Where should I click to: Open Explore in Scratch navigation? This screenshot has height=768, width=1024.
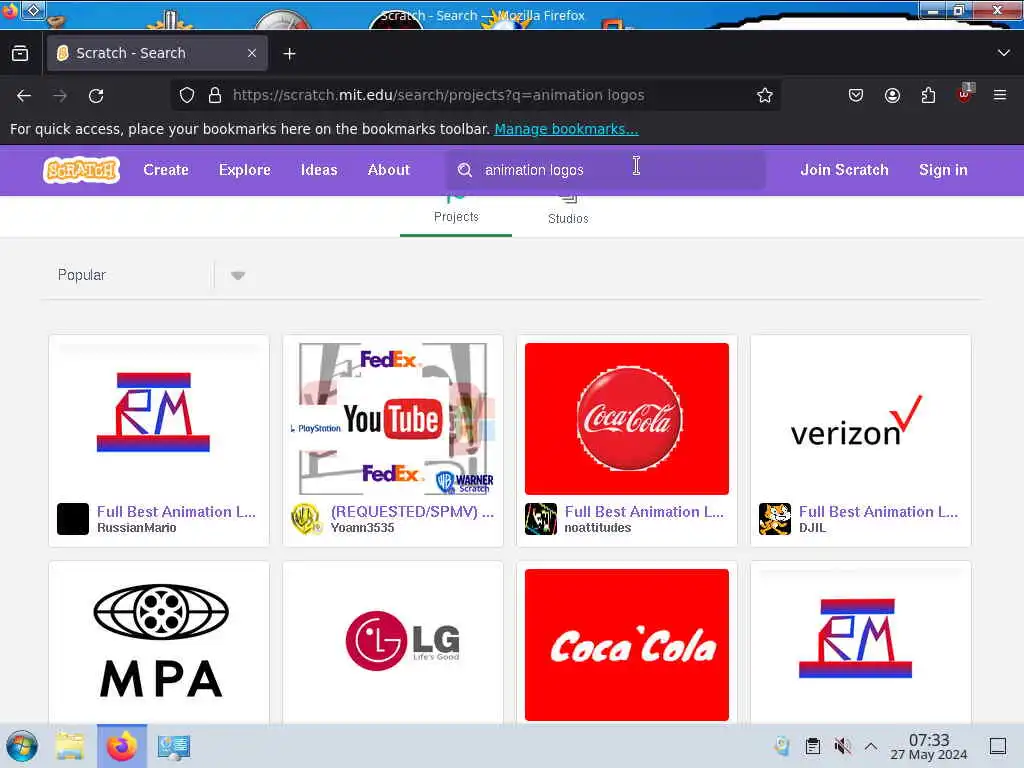244,170
